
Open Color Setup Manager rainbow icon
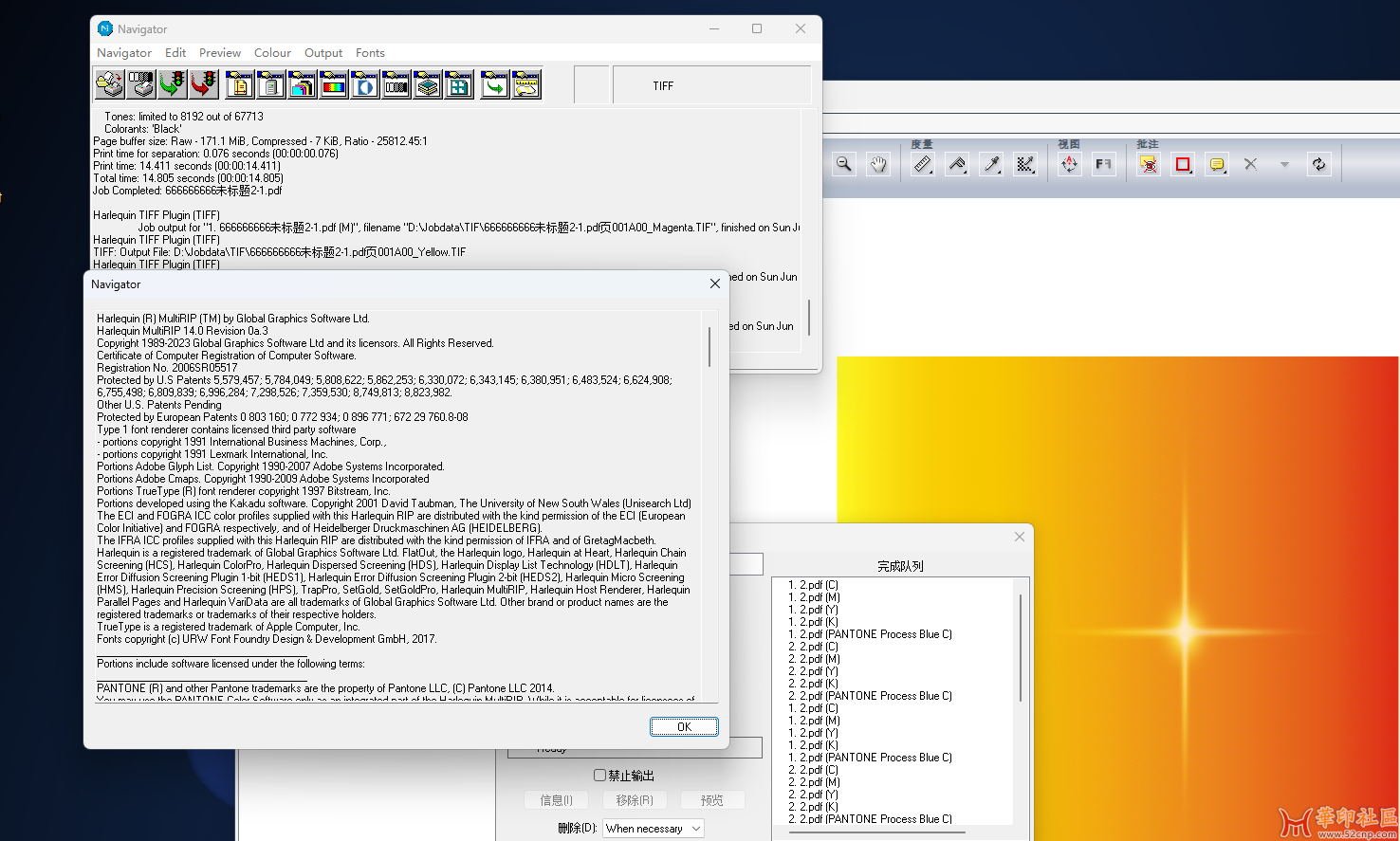[334, 84]
